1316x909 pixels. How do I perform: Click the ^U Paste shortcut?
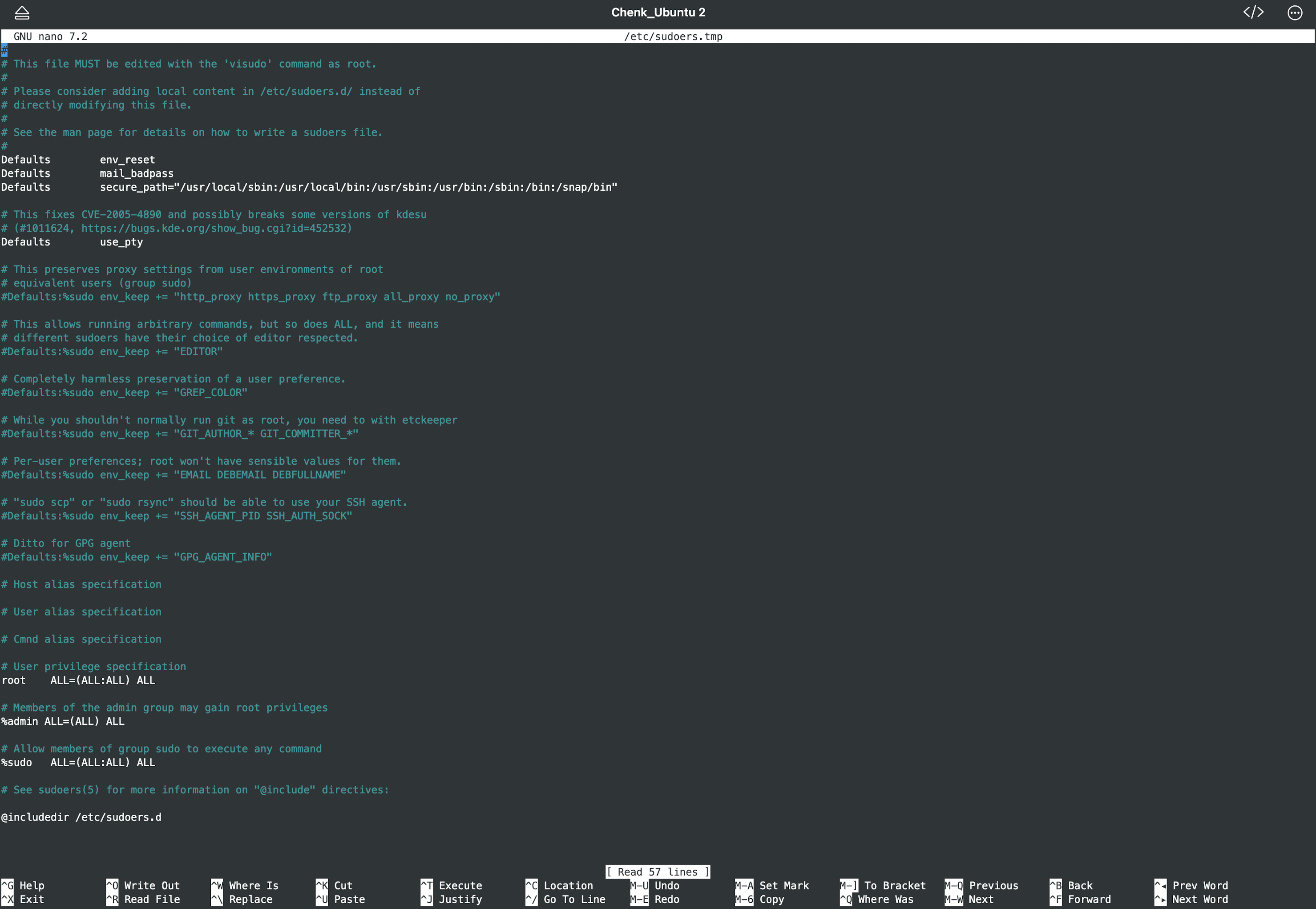tap(341, 899)
